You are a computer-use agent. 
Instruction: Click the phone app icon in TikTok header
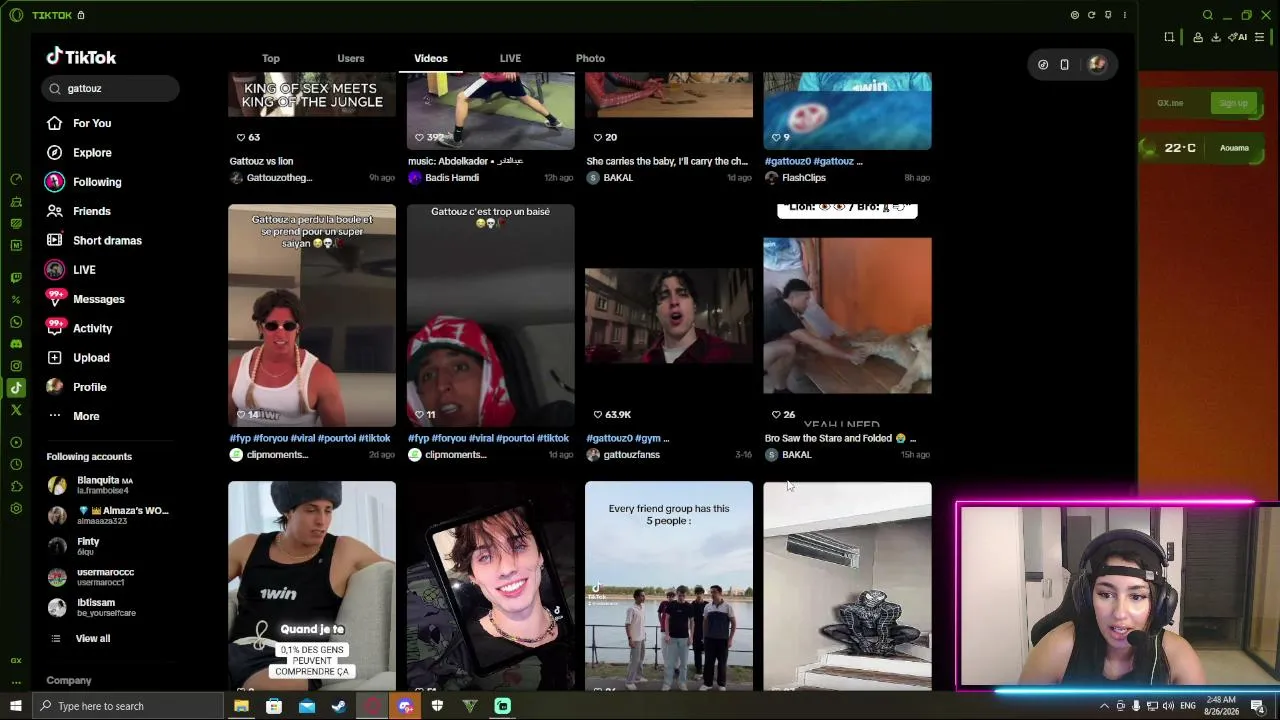(x=1065, y=65)
